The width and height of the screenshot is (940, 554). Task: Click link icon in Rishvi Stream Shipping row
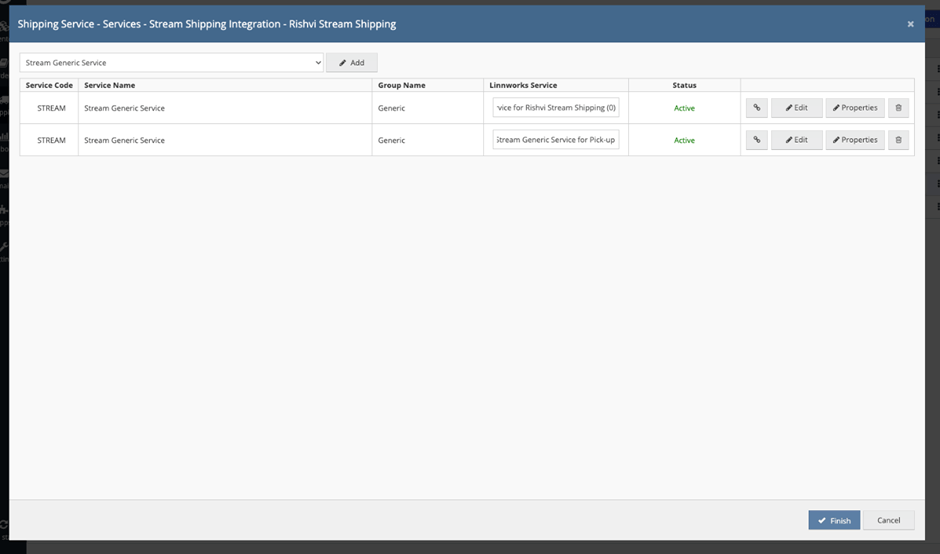tap(756, 108)
